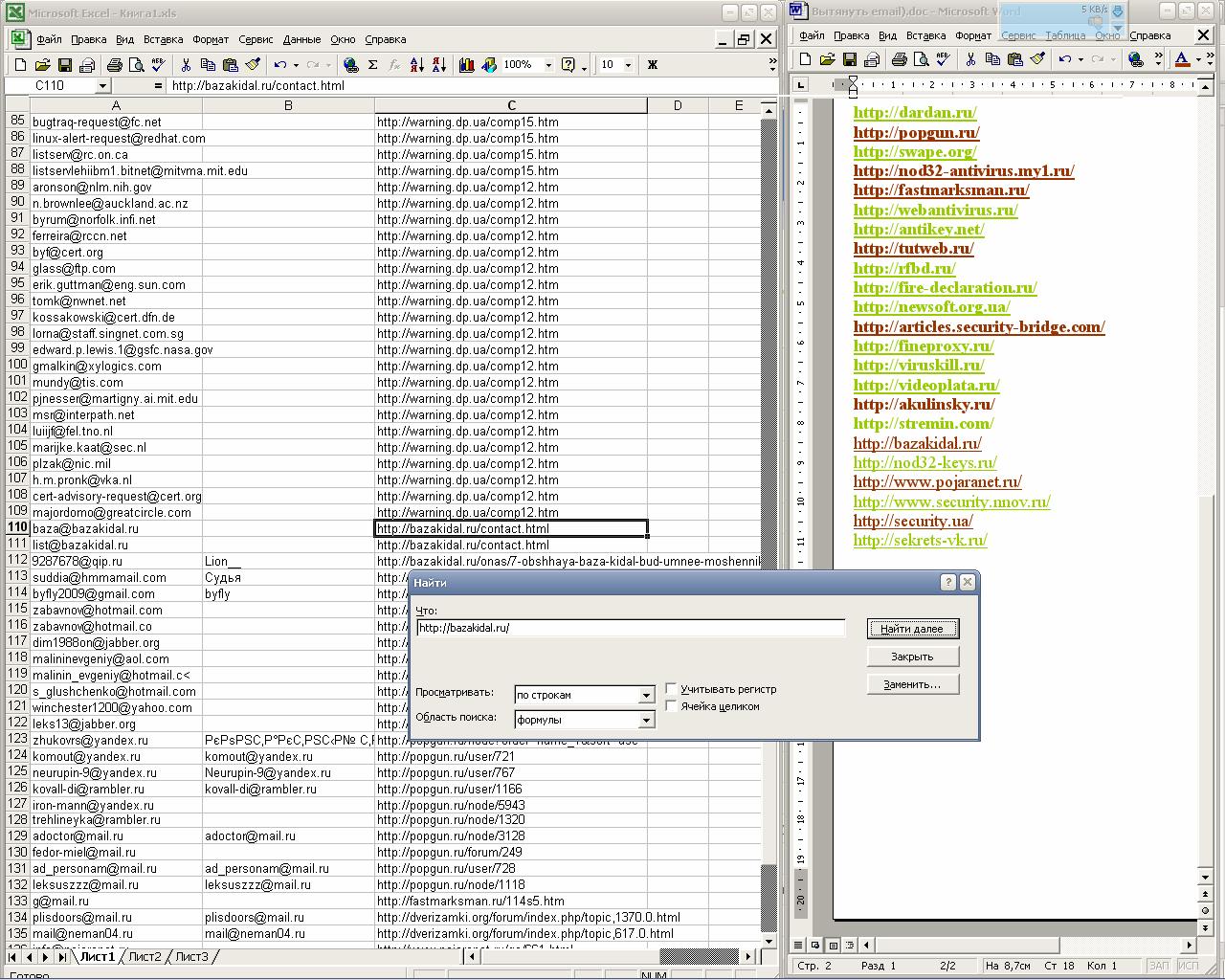Click 'Закрыть' button in Find dialog
The image size is (1225, 980).
[912, 657]
